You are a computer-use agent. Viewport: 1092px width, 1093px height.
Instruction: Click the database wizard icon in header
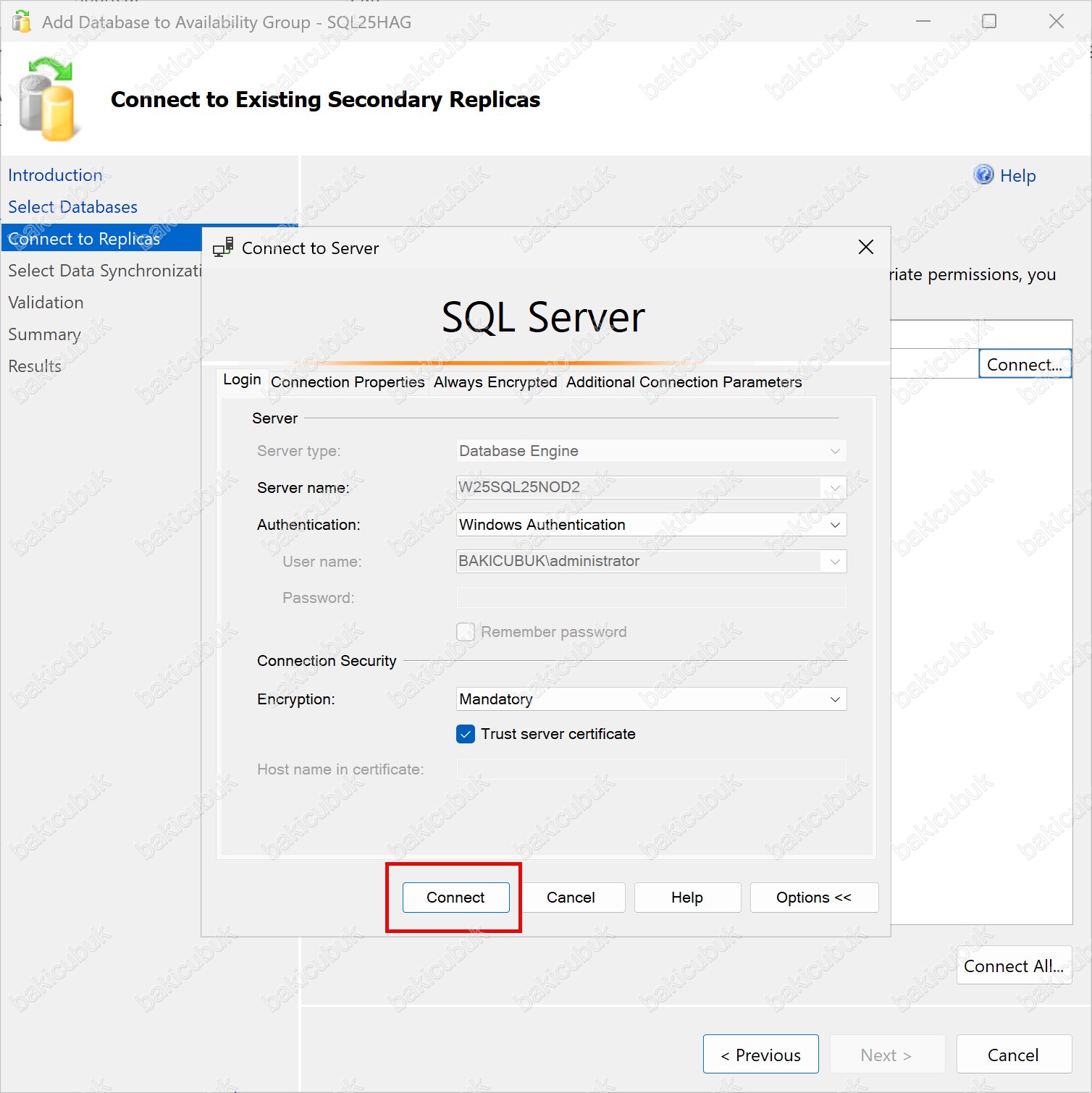click(47, 100)
